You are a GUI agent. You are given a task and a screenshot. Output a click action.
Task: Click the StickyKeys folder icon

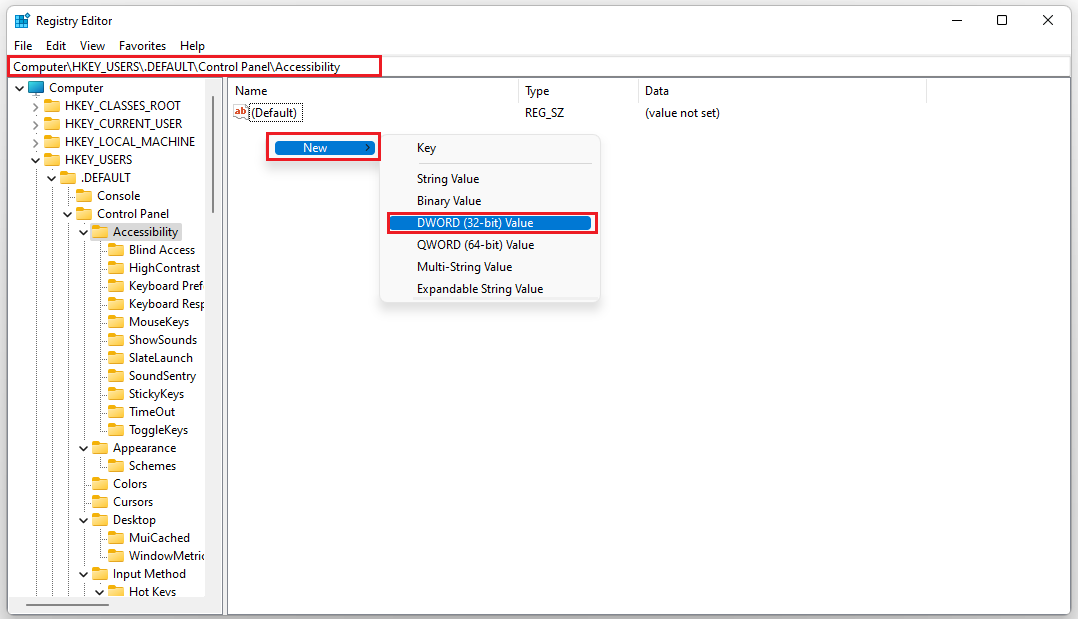click(116, 394)
